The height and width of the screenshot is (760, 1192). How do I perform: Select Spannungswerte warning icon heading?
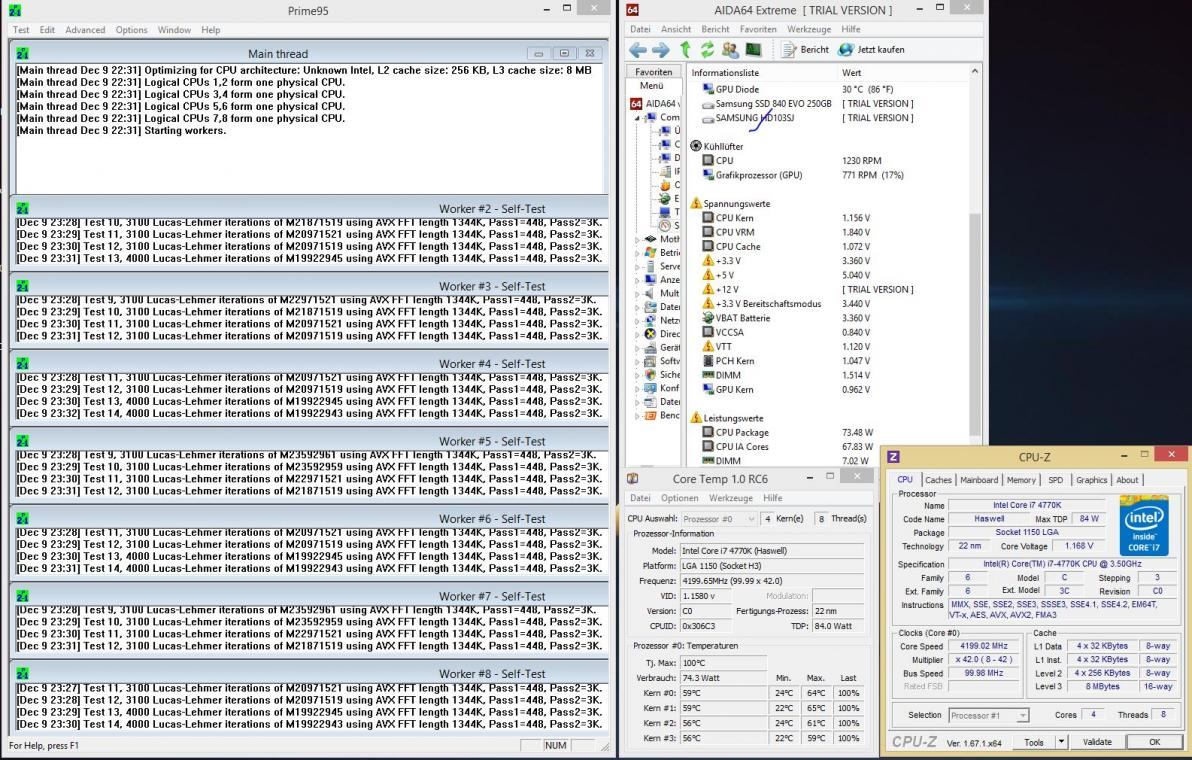[696, 204]
